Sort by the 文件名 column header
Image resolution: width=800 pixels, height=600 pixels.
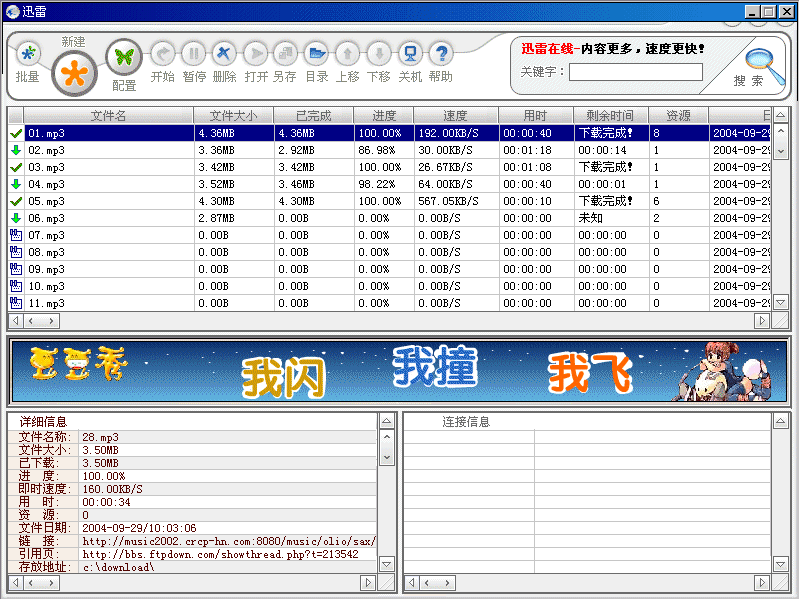tap(108, 115)
